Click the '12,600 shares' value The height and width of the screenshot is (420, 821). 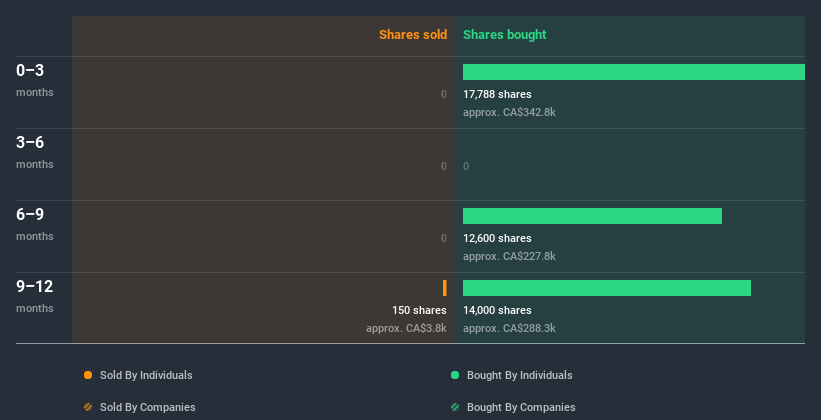click(497, 238)
